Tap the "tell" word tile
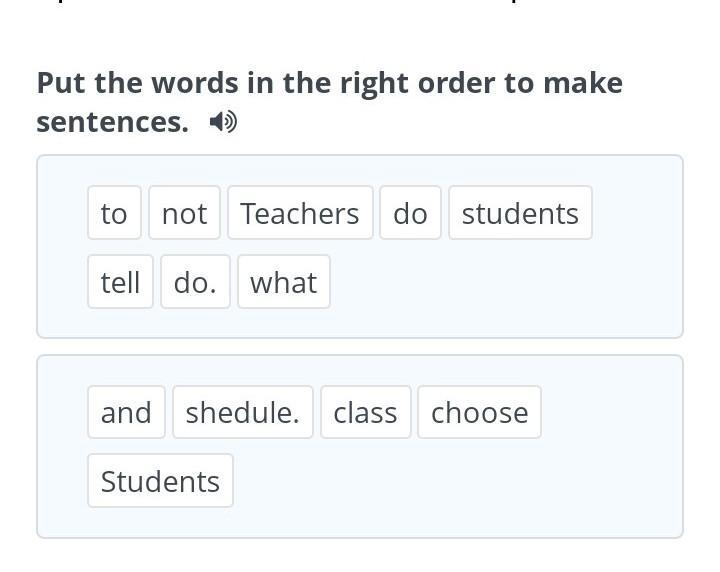This screenshot has width=720, height=572. 120,282
